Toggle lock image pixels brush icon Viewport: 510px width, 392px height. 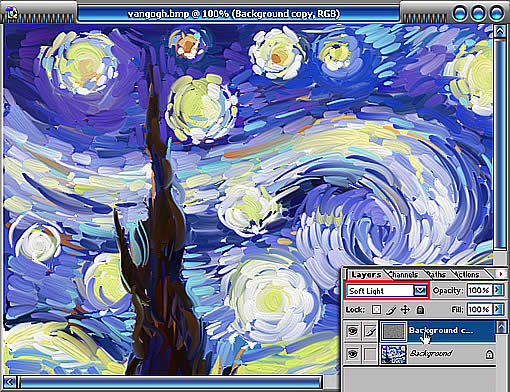click(x=391, y=310)
